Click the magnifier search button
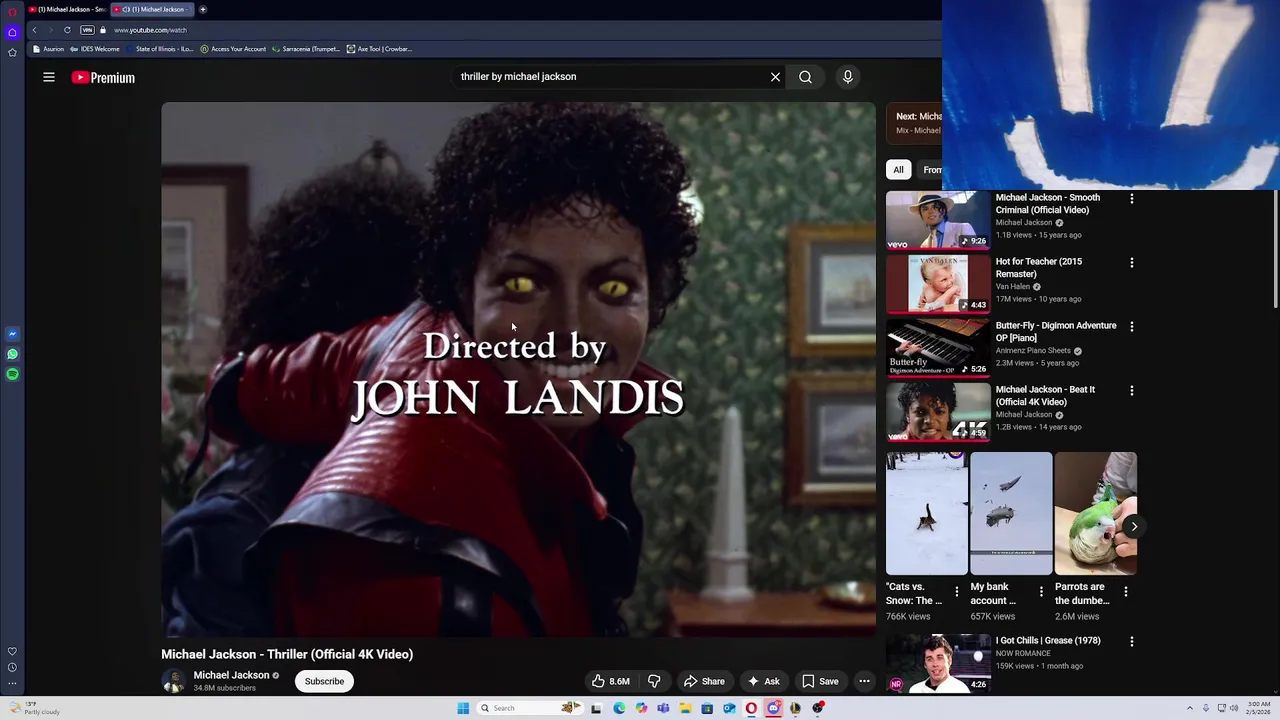The image size is (1280, 720). pos(805,77)
